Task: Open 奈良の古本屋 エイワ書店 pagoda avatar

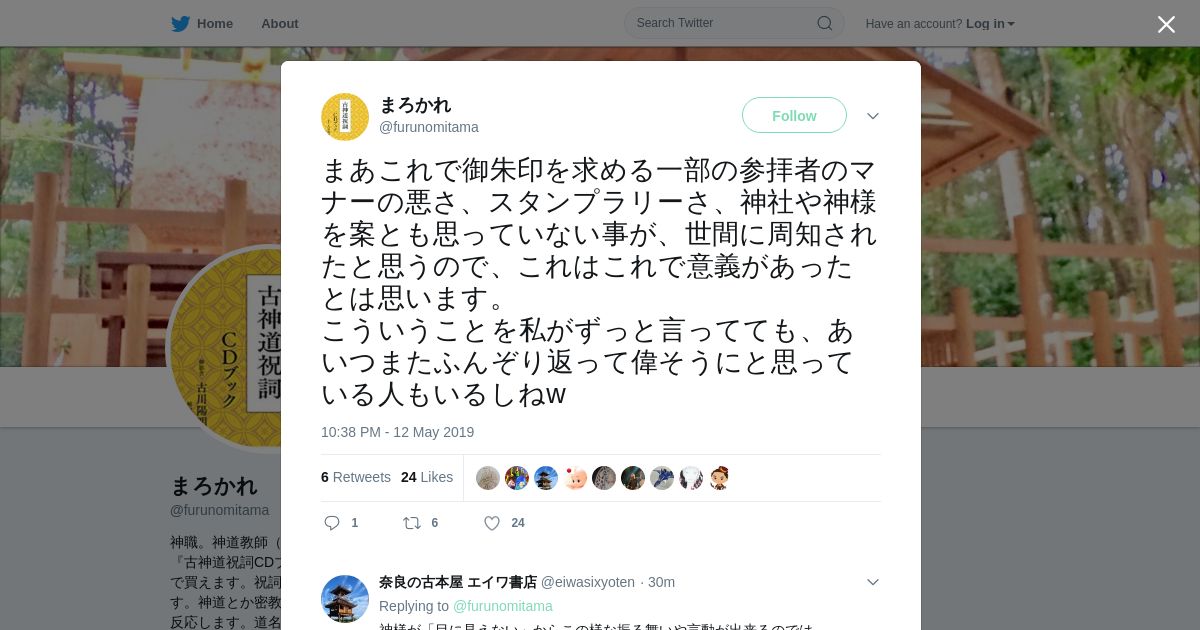Action: click(345, 598)
